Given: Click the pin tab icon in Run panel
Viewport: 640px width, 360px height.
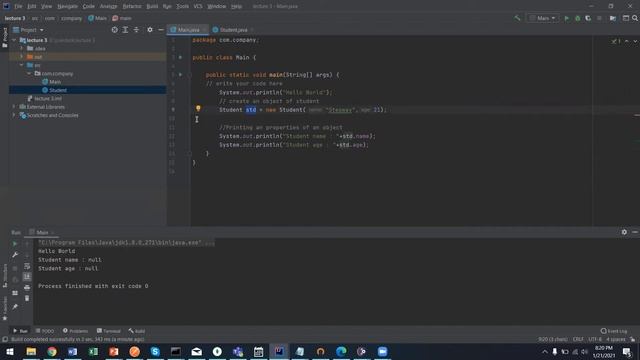Looking at the screenshot, I should (15, 307).
